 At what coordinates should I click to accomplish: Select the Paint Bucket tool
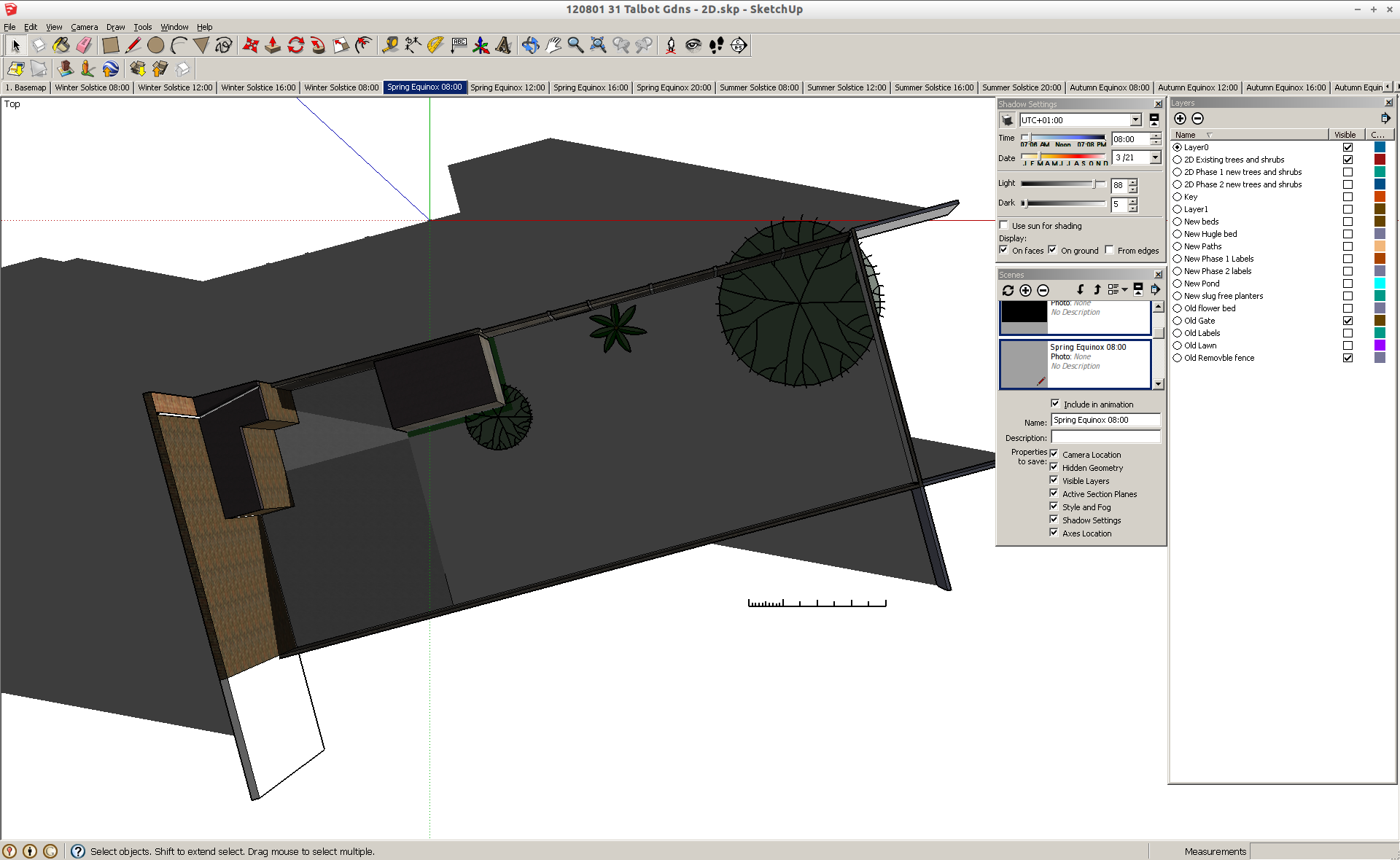[61, 45]
